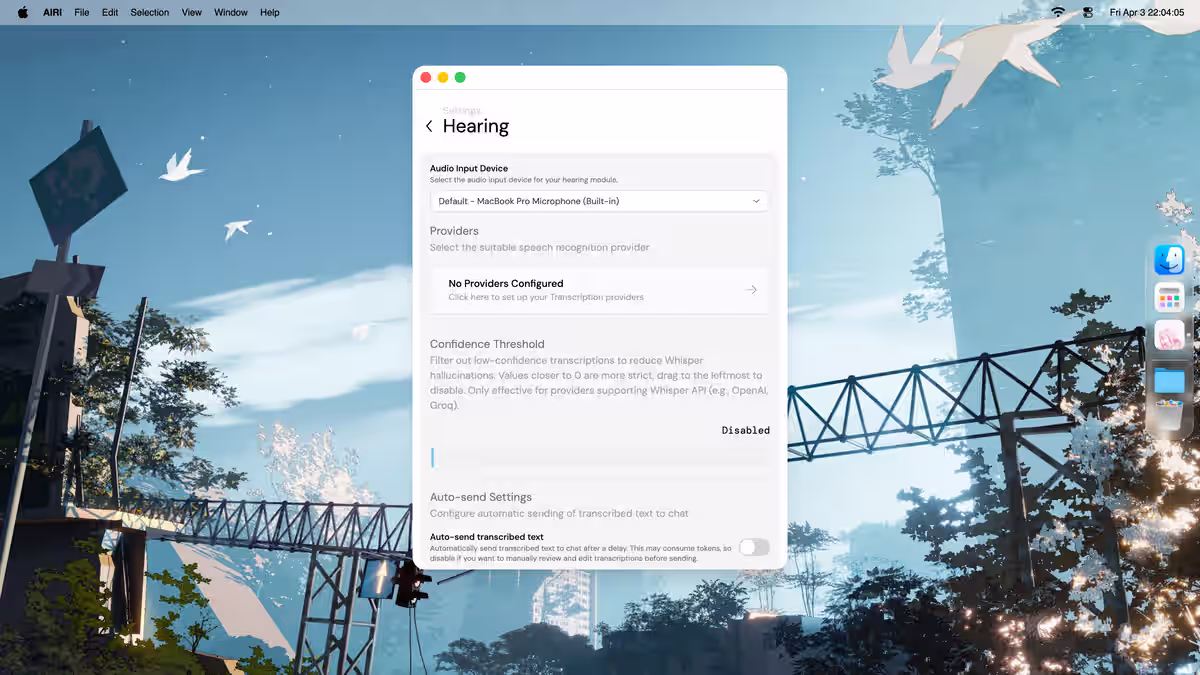The width and height of the screenshot is (1200, 675).
Task: Toggle Auto-send transcribed text switch
Action: tap(754, 547)
